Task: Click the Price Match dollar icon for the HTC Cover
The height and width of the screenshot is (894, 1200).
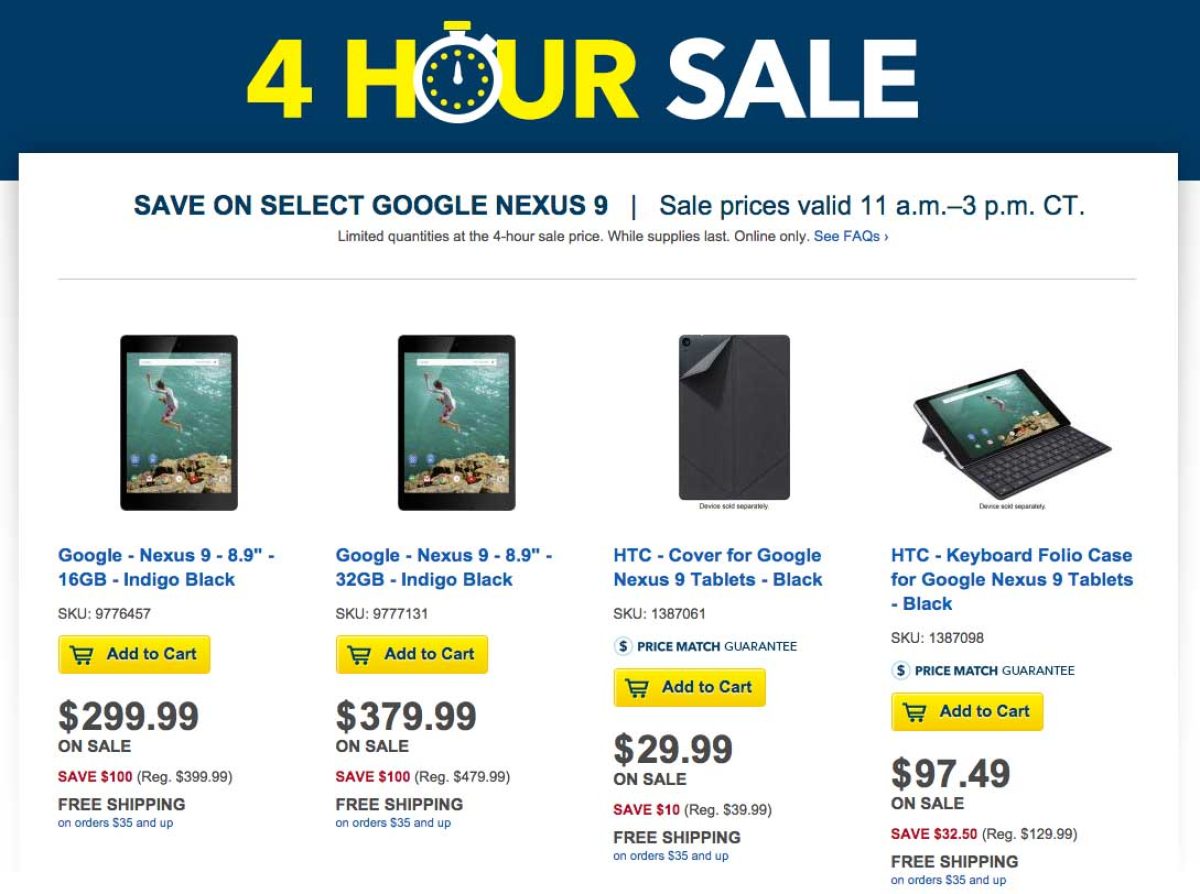Action: pos(623,646)
